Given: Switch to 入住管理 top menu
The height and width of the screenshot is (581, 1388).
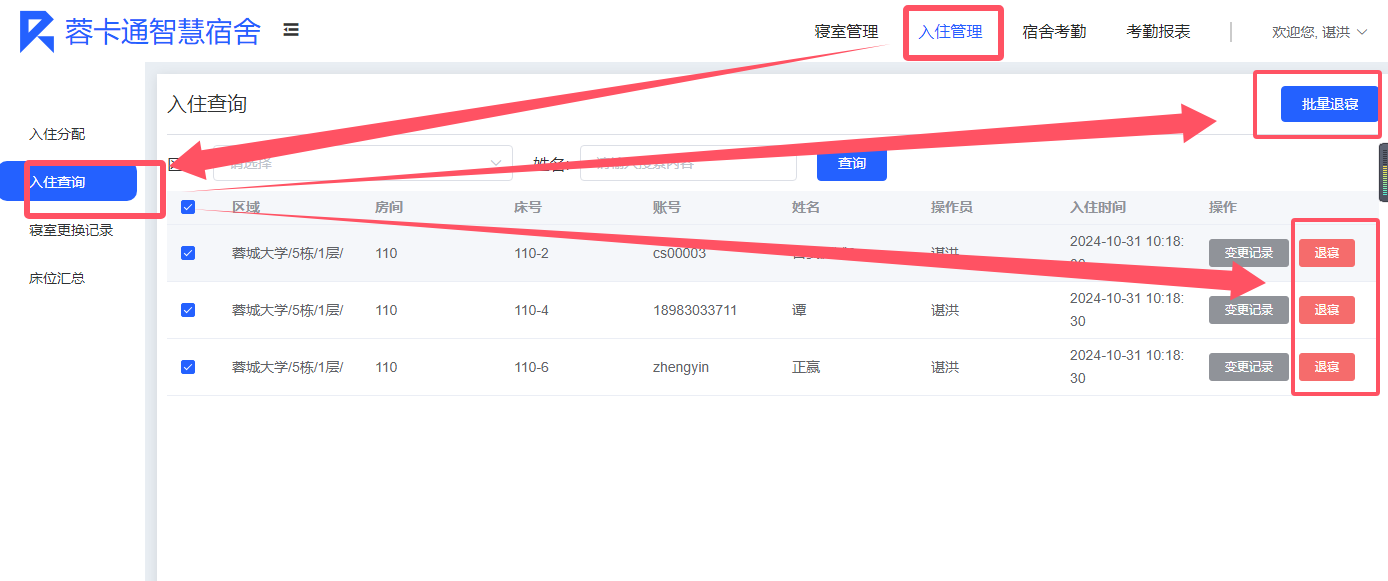Looking at the screenshot, I should pyautogui.click(x=951, y=32).
